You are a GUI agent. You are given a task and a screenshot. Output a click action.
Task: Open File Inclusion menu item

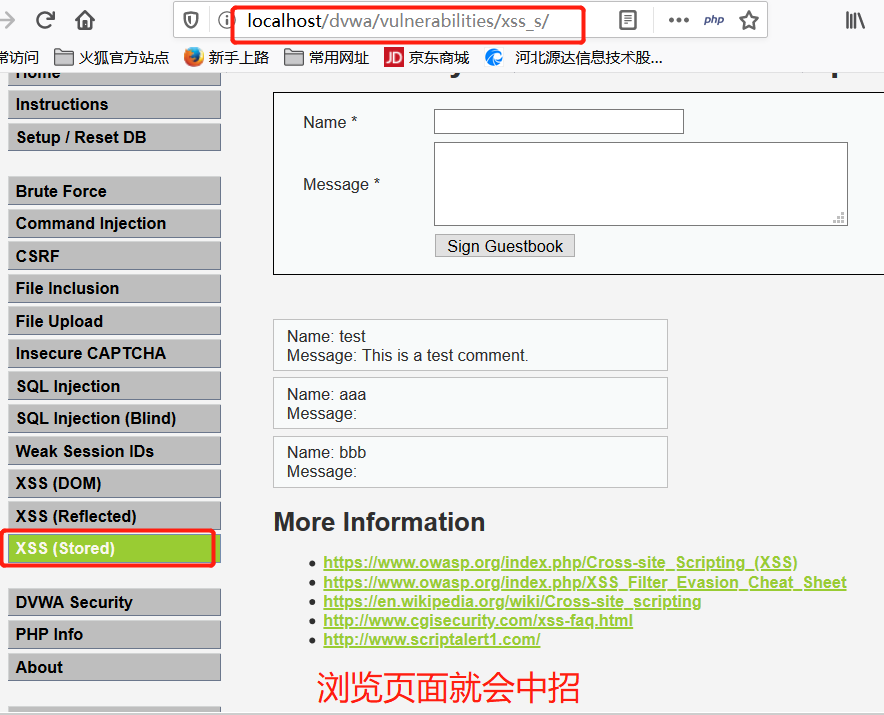[114, 289]
